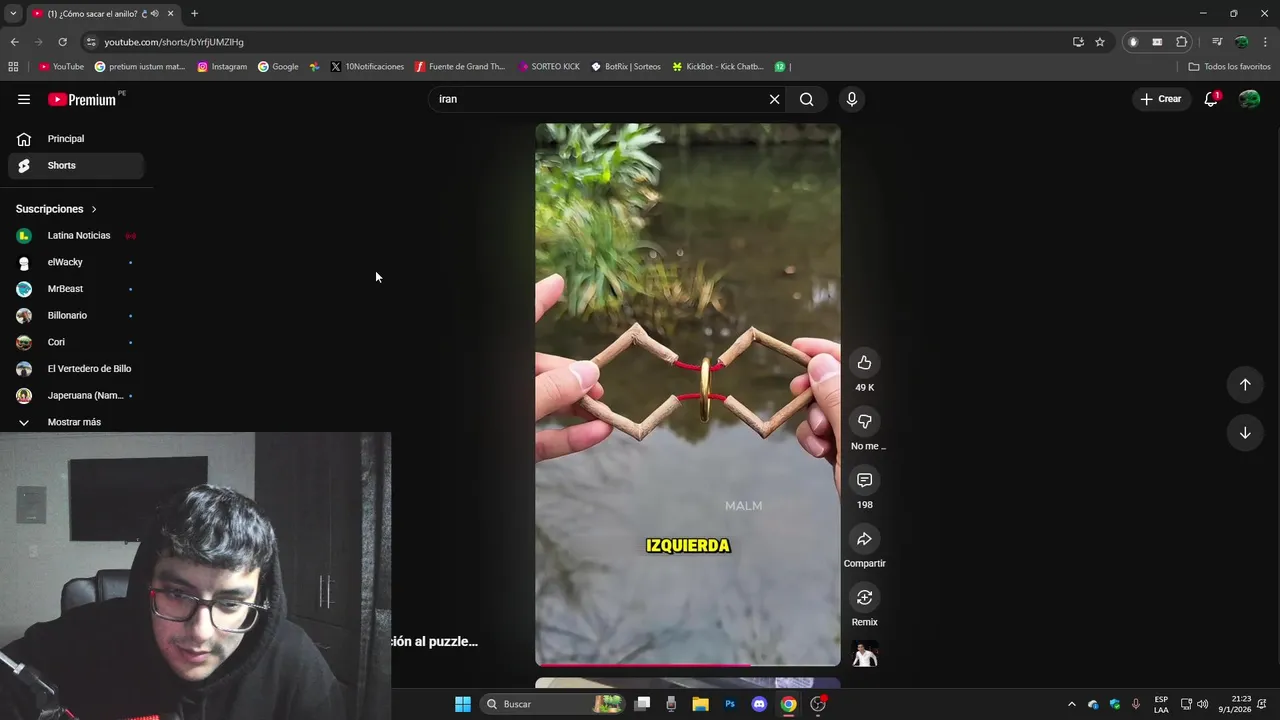This screenshot has width=1280, height=720.
Task: Dislike the short with thumbs down
Action: (864, 422)
